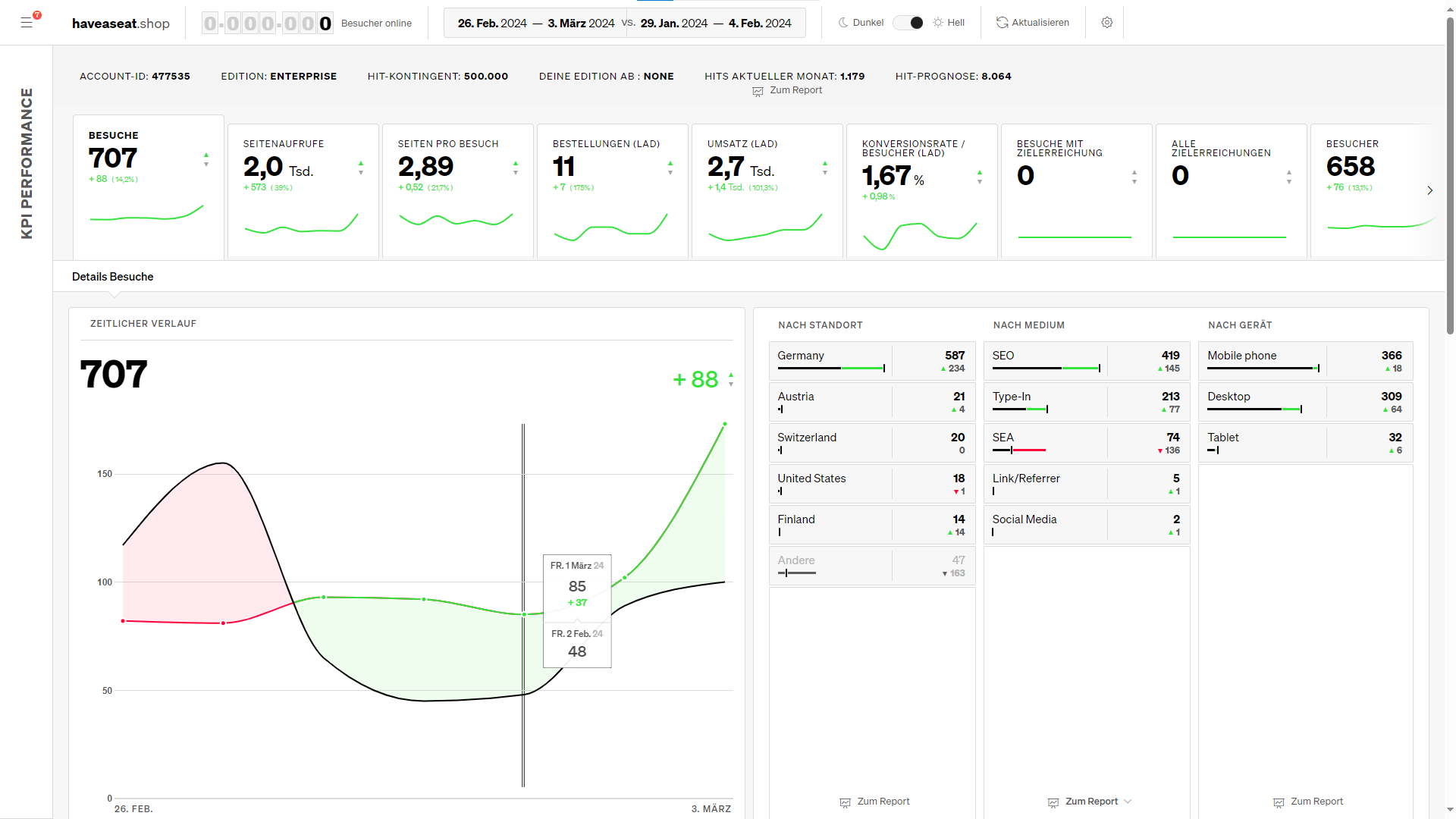The height and width of the screenshot is (819, 1456).
Task: Toggle sort arrows on Besuche KPI card
Action: (x=206, y=159)
